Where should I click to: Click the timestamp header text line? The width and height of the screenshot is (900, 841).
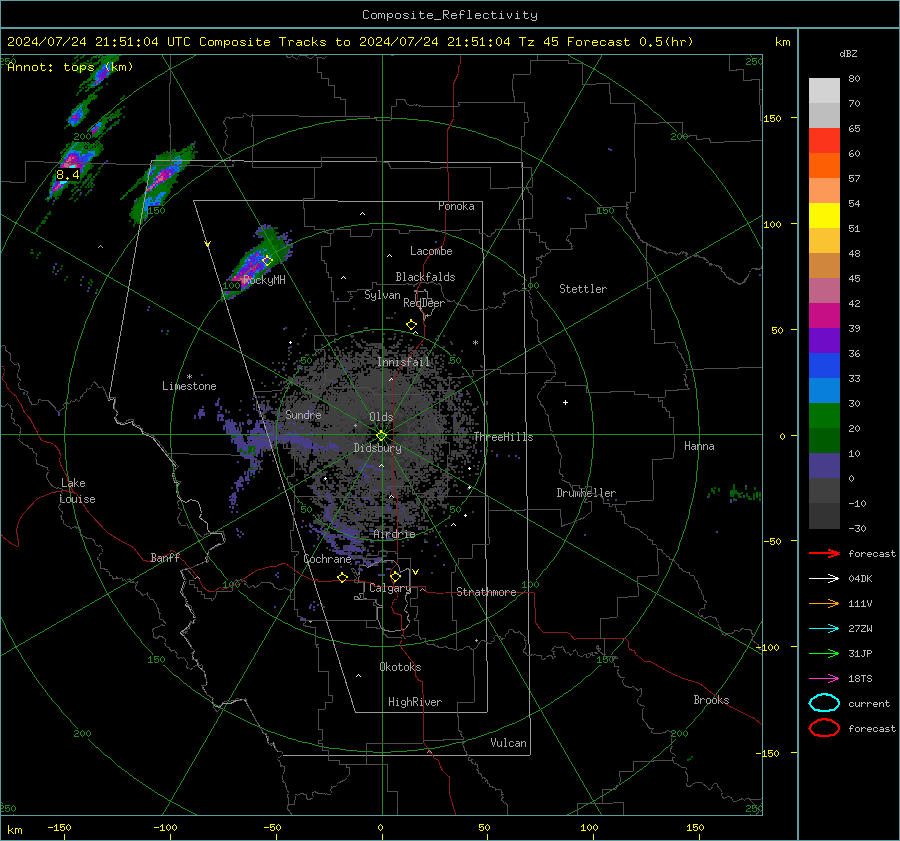(350, 42)
